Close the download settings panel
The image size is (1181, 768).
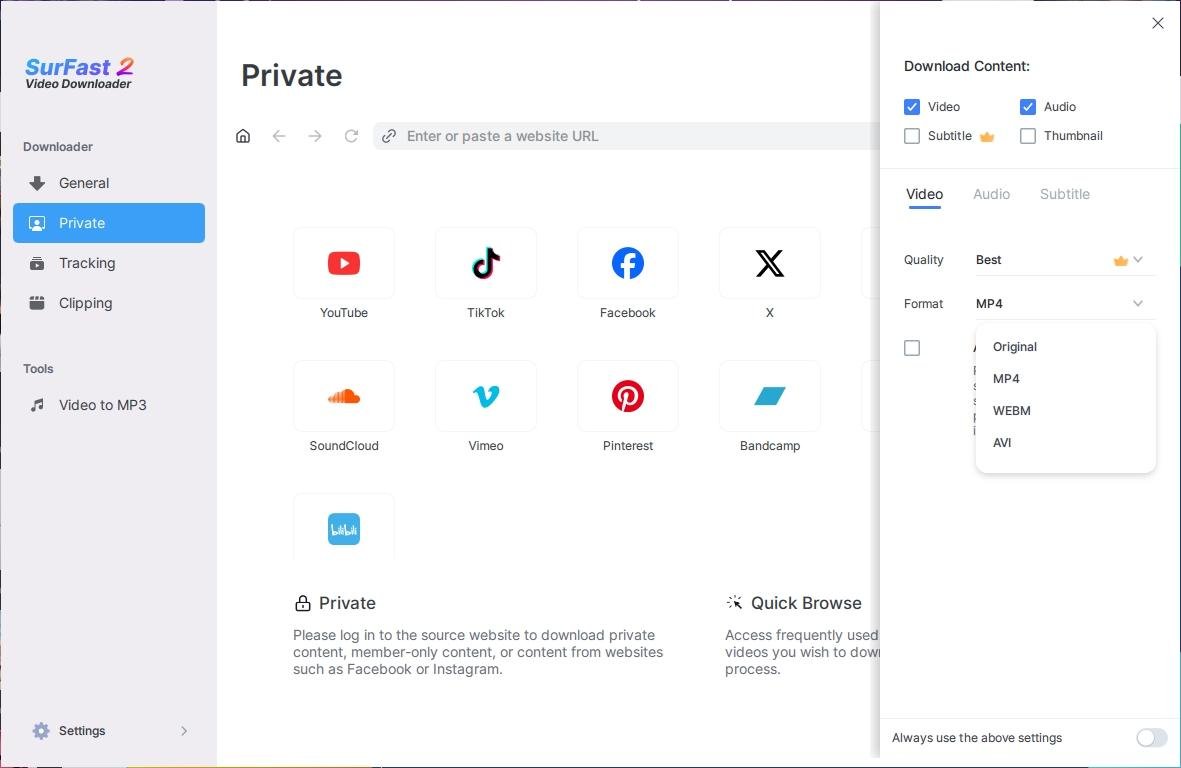click(x=1158, y=23)
